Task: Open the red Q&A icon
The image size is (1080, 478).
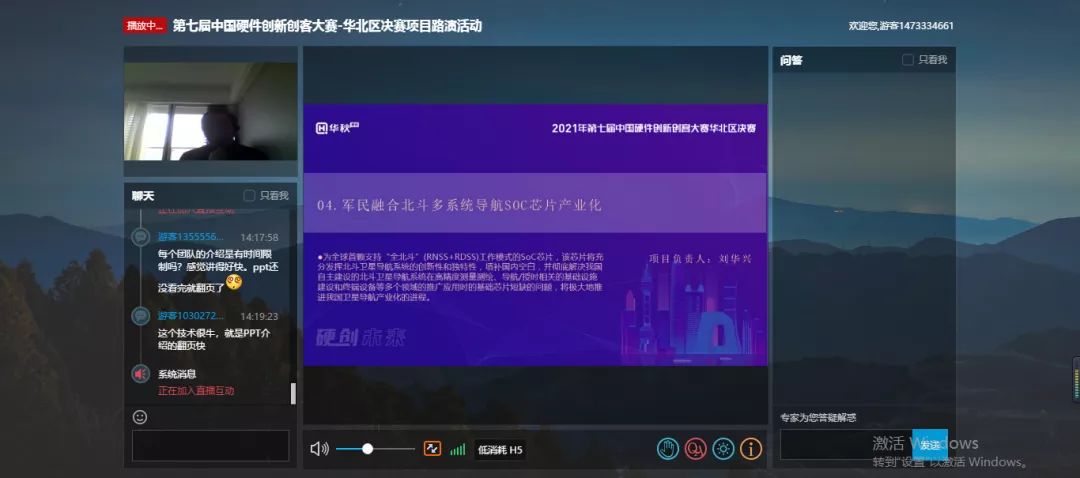Action: 696,449
